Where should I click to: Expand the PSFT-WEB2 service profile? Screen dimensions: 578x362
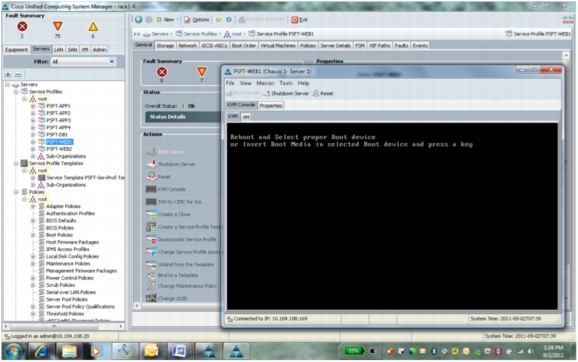tap(33, 149)
